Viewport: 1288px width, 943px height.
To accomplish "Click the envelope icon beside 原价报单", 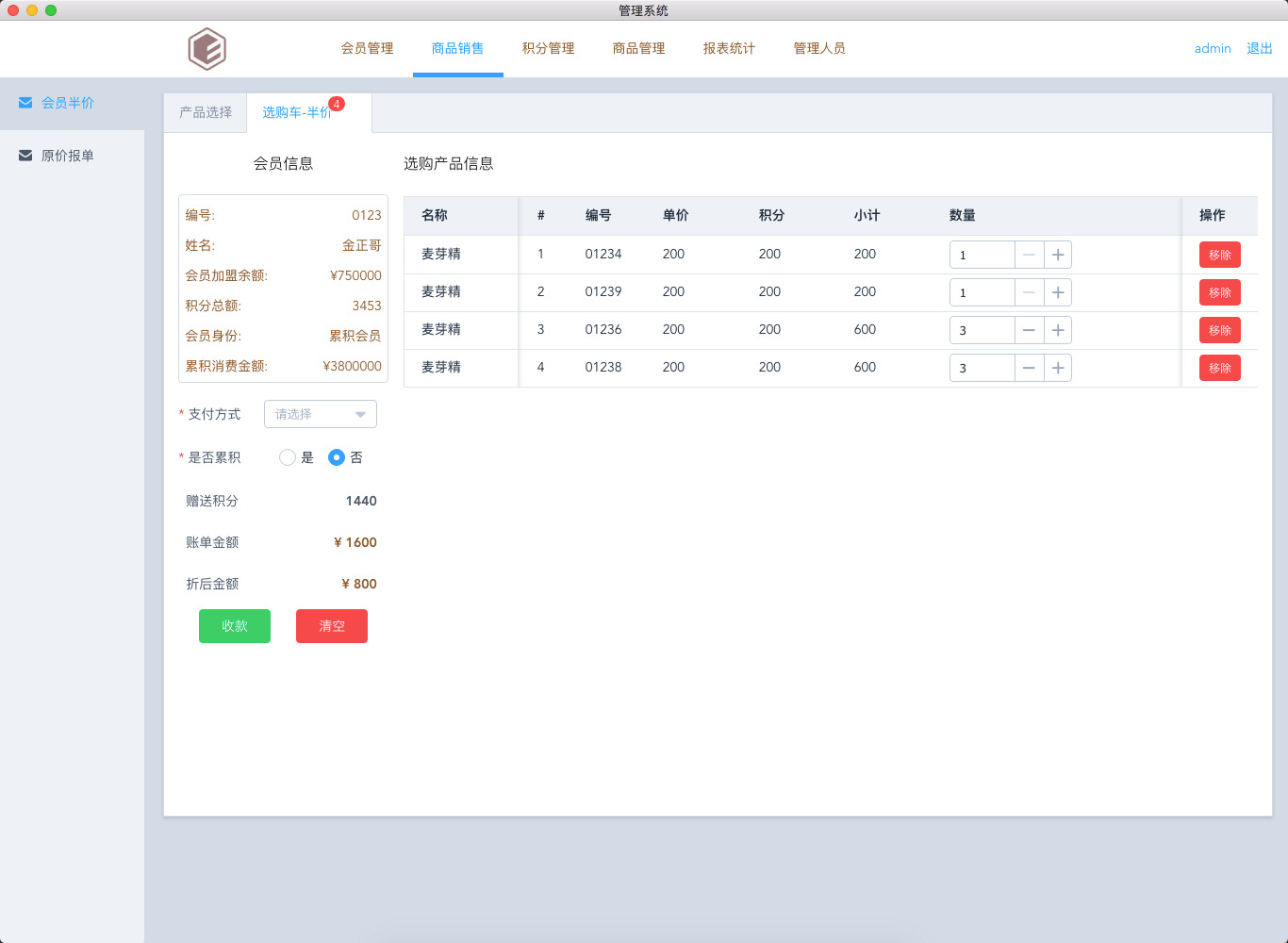I will click(x=25, y=156).
